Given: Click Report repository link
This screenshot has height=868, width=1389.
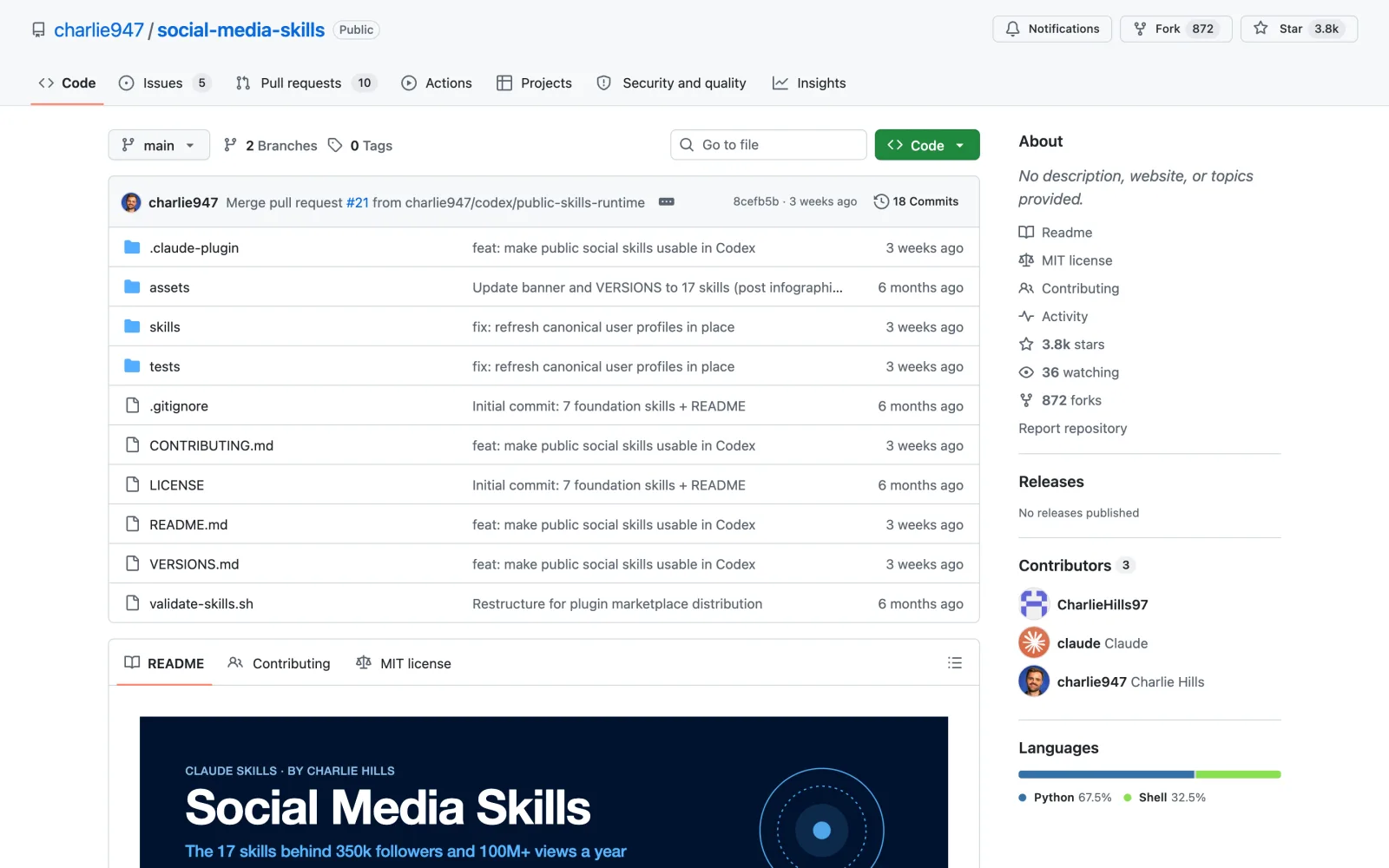Looking at the screenshot, I should (1072, 428).
